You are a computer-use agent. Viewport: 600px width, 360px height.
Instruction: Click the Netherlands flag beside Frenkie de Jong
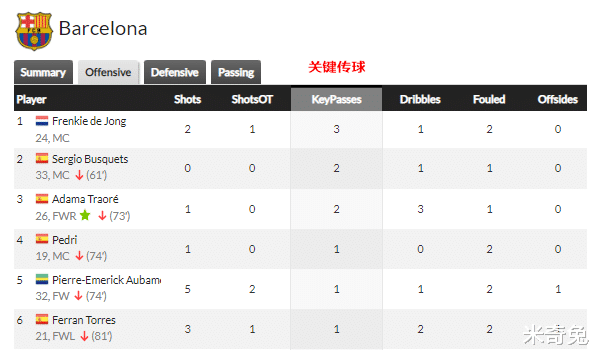click(42, 121)
